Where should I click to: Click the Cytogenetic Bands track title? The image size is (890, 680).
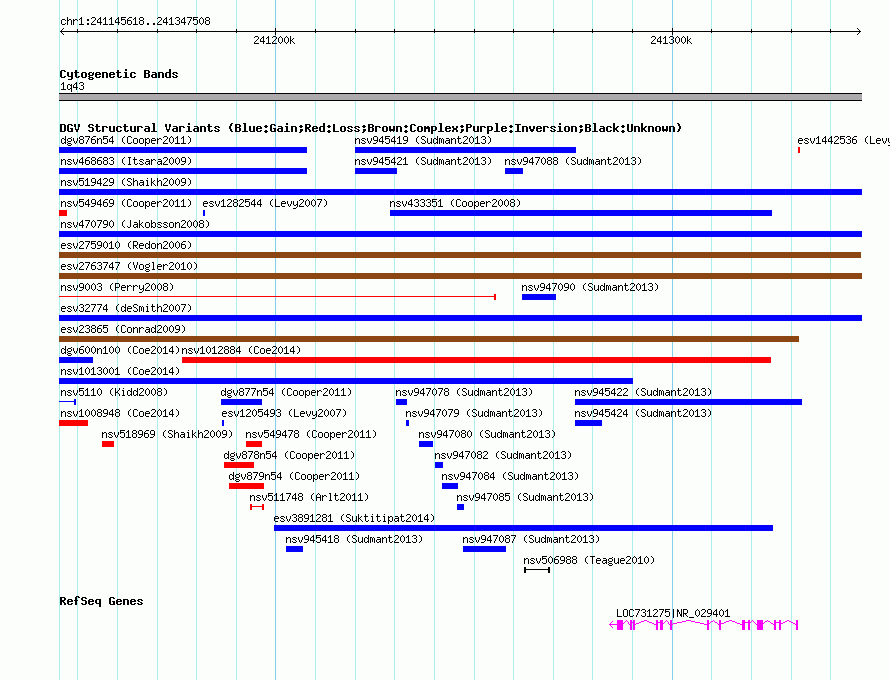click(119, 74)
